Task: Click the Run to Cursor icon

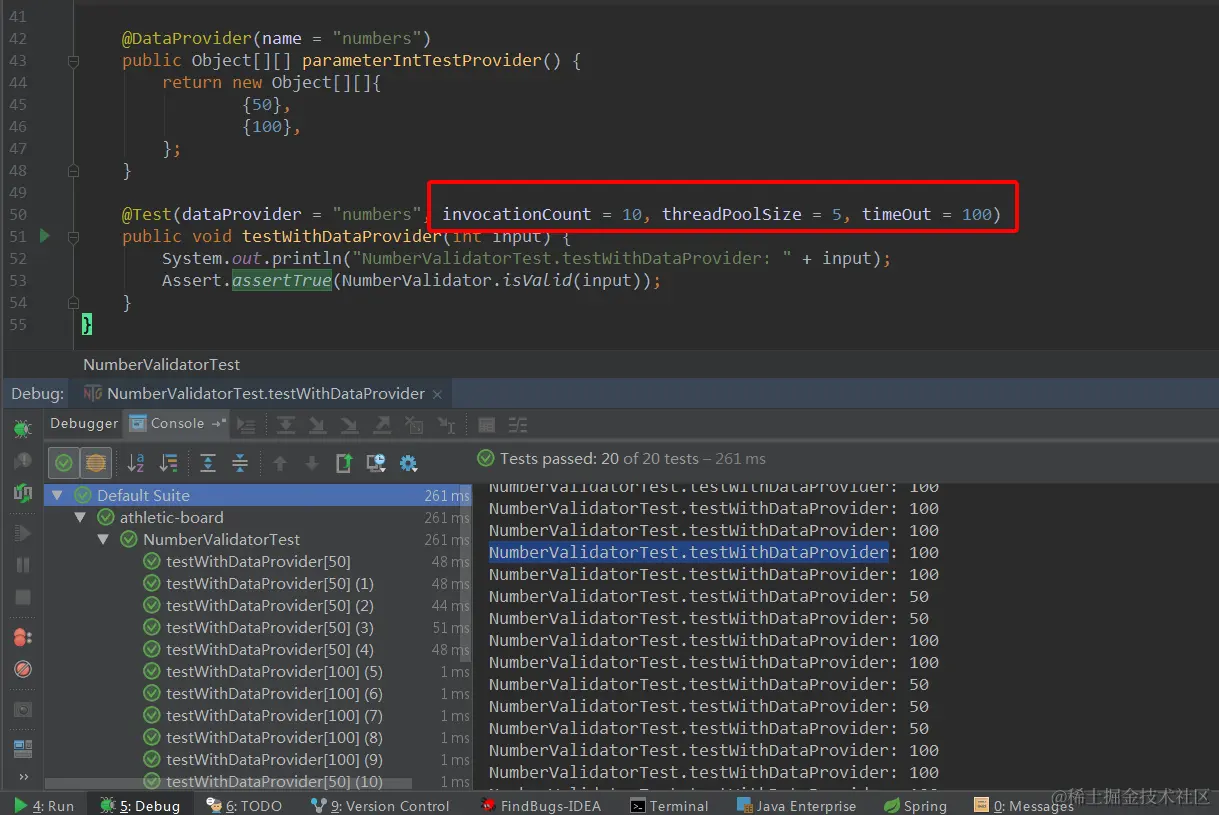Action: (x=446, y=425)
